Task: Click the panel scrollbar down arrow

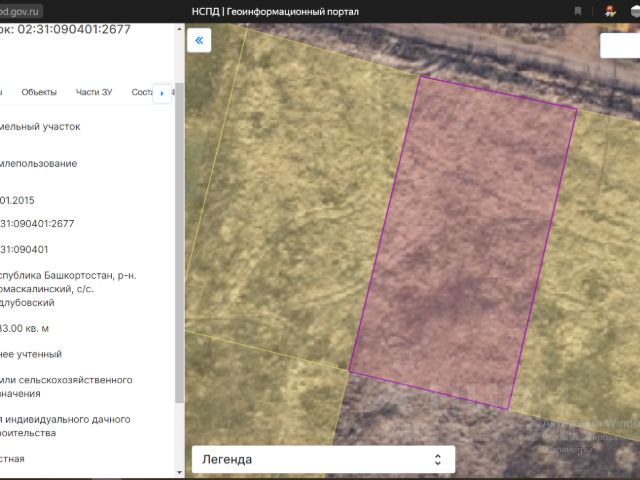Action: pyautogui.click(x=179, y=472)
